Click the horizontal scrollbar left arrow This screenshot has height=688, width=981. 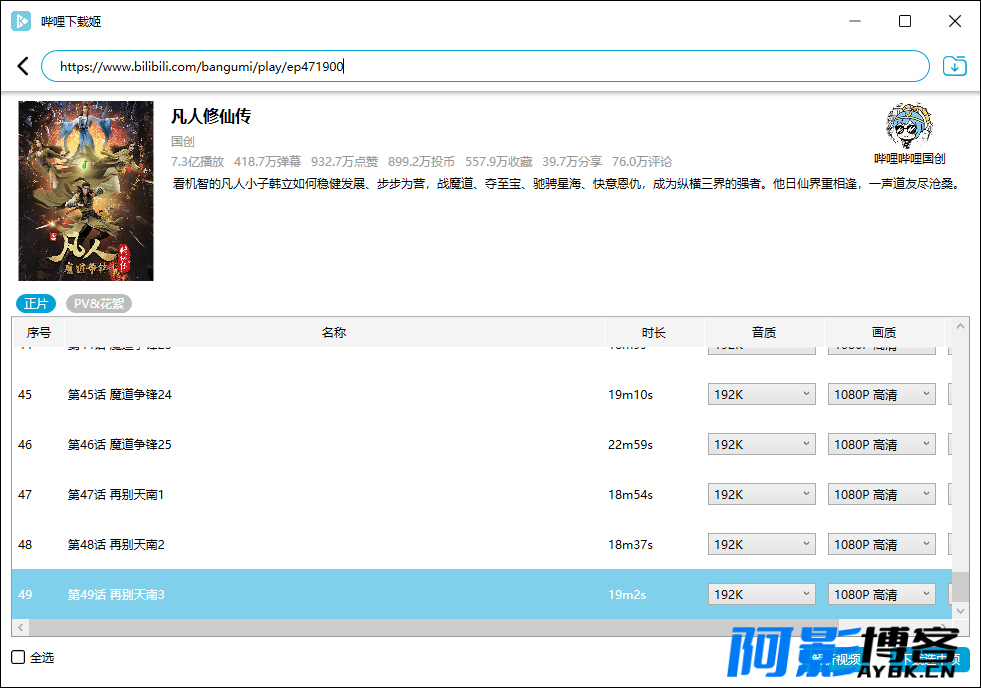(x=21, y=627)
